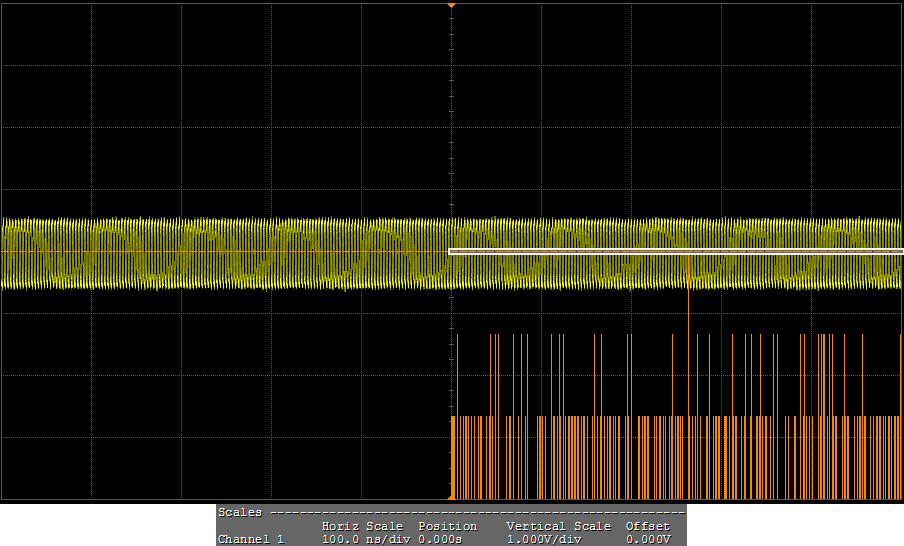This screenshot has height=546, width=904.
Task: Click the Offset column heading
Action: pyautogui.click(x=647, y=526)
